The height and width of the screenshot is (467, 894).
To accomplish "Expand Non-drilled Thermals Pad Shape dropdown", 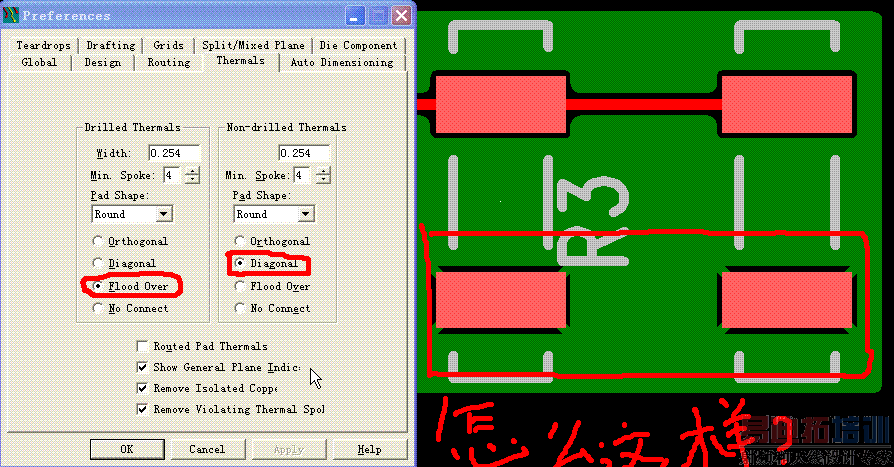I will pos(306,214).
